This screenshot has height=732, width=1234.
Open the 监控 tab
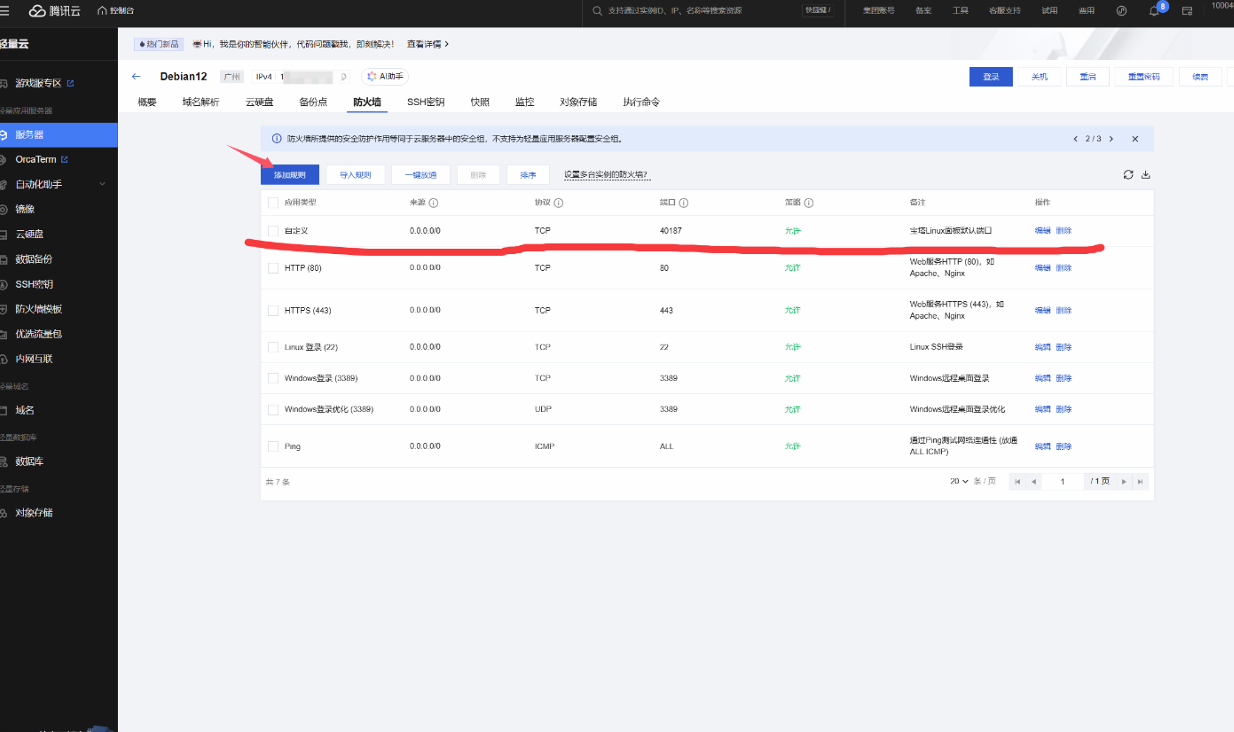pyautogui.click(x=524, y=102)
